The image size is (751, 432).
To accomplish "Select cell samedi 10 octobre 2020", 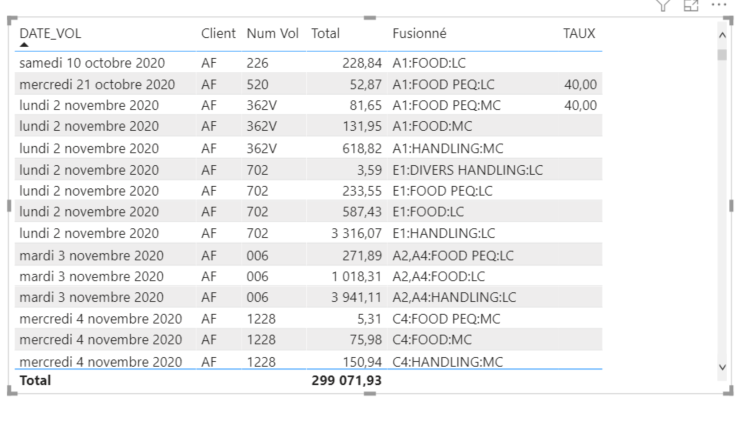I will click(92, 63).
